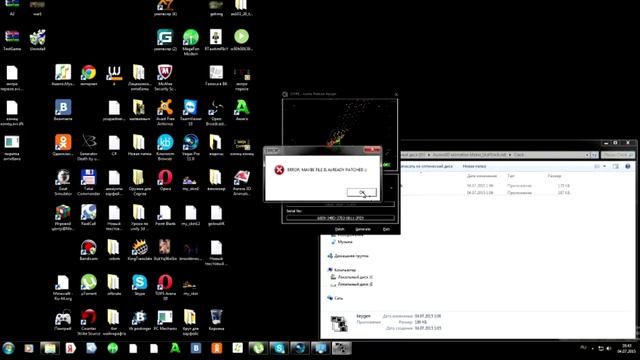Click the Generate button in keygen window
The height and width of the screenshot is (360, 640).
click(363, 229)
